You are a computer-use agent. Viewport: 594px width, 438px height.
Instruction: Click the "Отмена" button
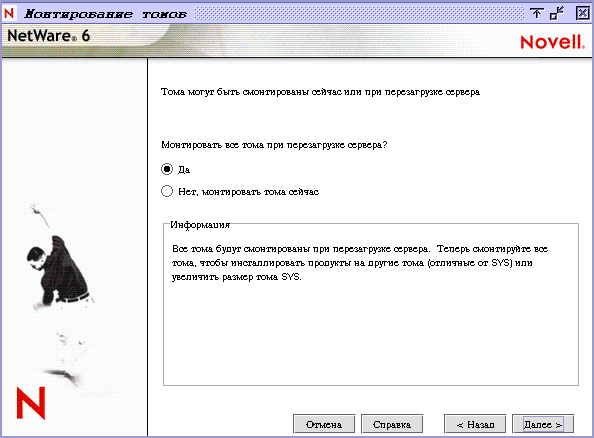click(324, 424)
